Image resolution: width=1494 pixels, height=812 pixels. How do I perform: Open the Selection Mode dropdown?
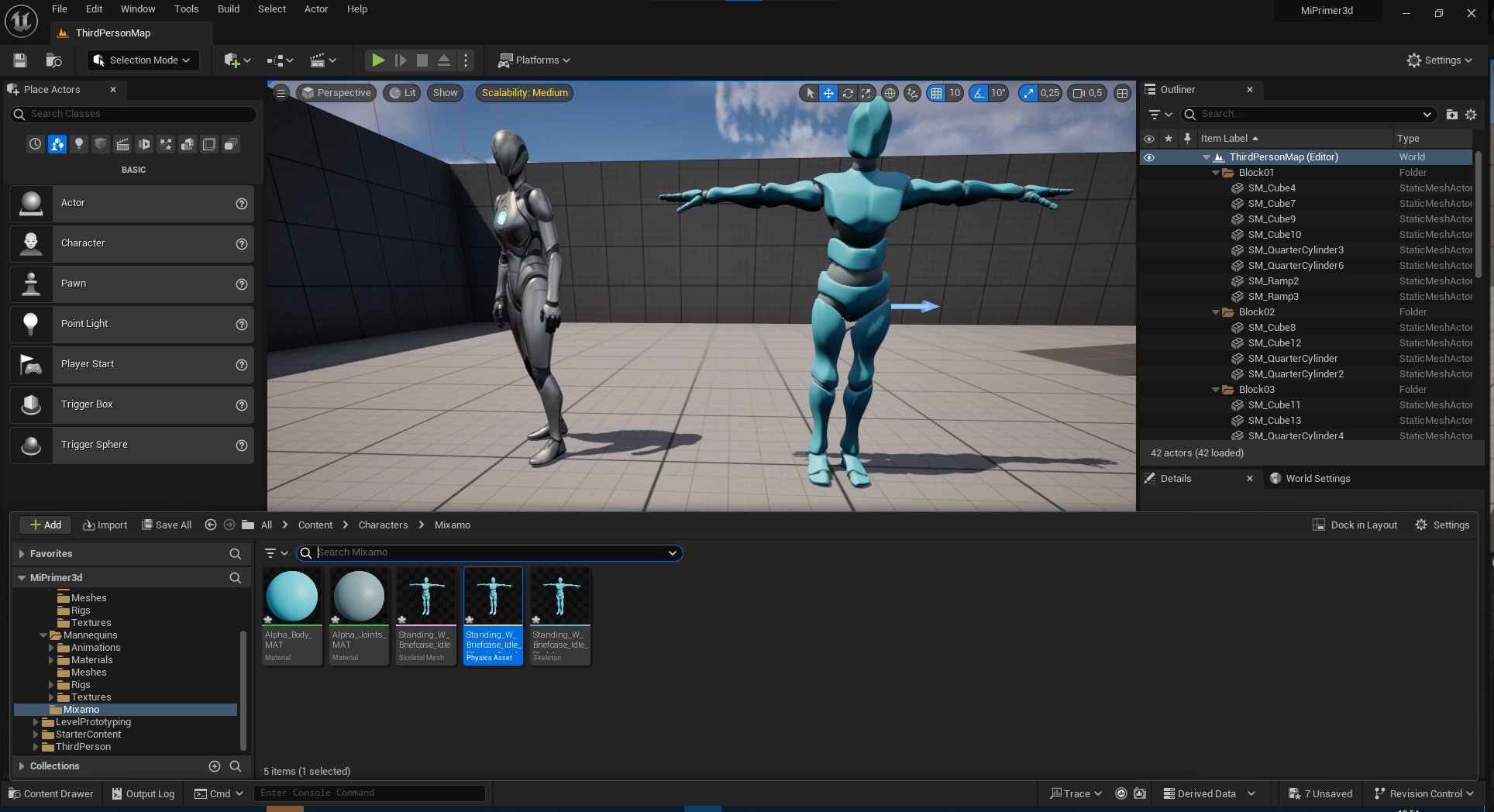(143, 60)
